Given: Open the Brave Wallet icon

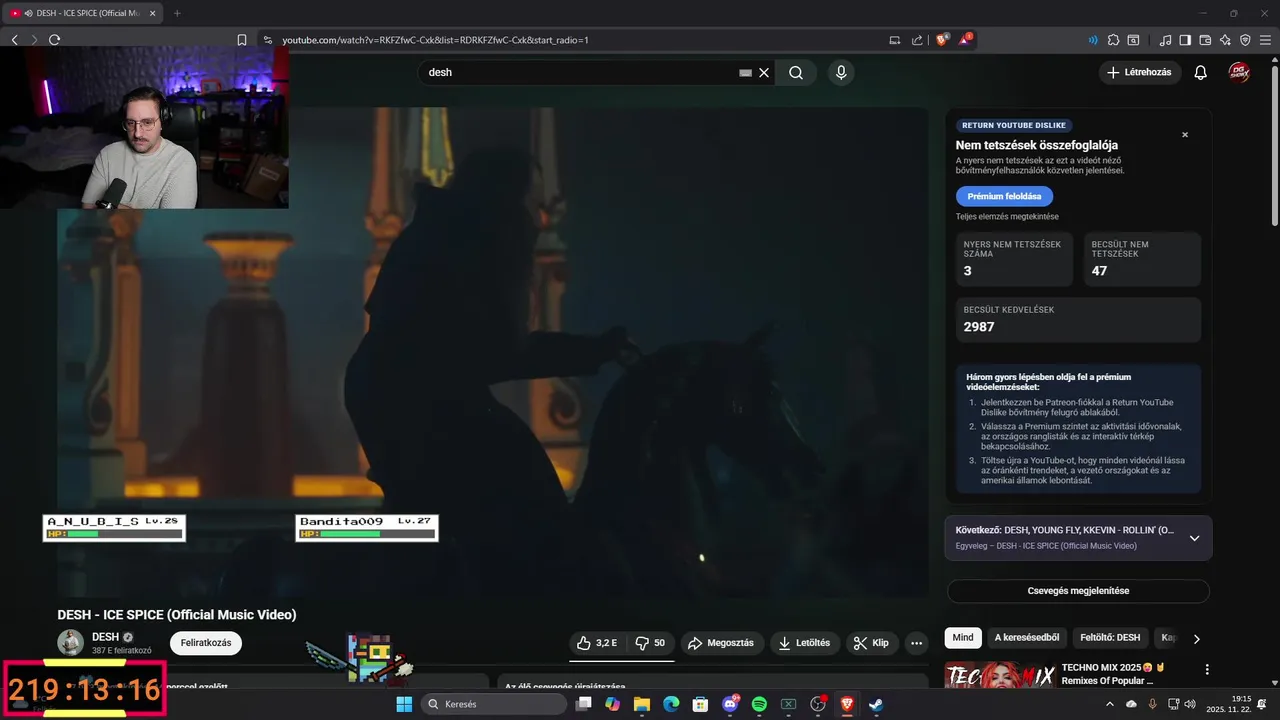Looking at the screenshot, I should pos(1205,40).
